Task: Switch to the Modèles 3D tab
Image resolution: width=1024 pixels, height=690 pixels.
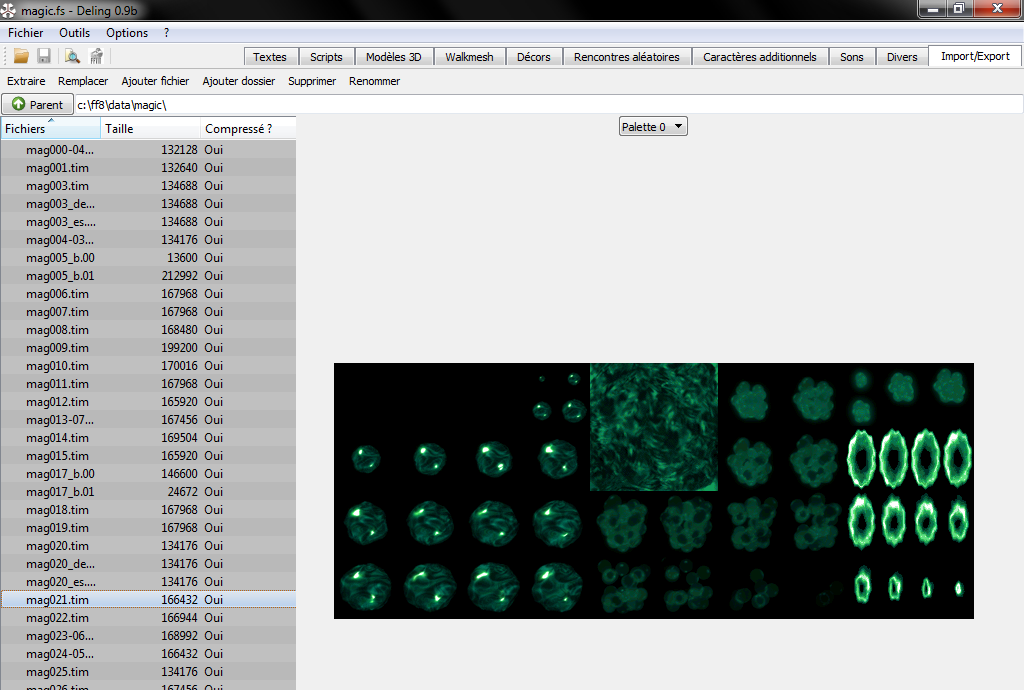Action: tap(394, 57)
